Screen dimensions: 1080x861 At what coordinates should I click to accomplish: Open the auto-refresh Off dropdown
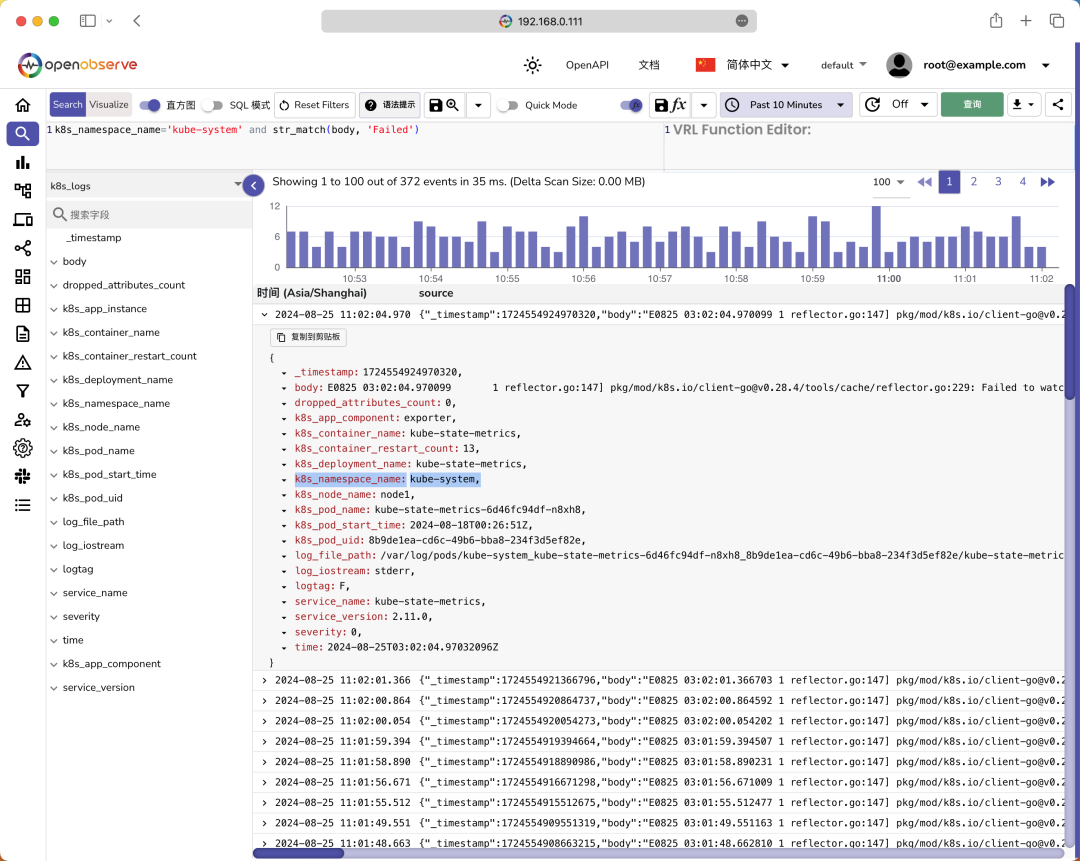click(898, 105)
